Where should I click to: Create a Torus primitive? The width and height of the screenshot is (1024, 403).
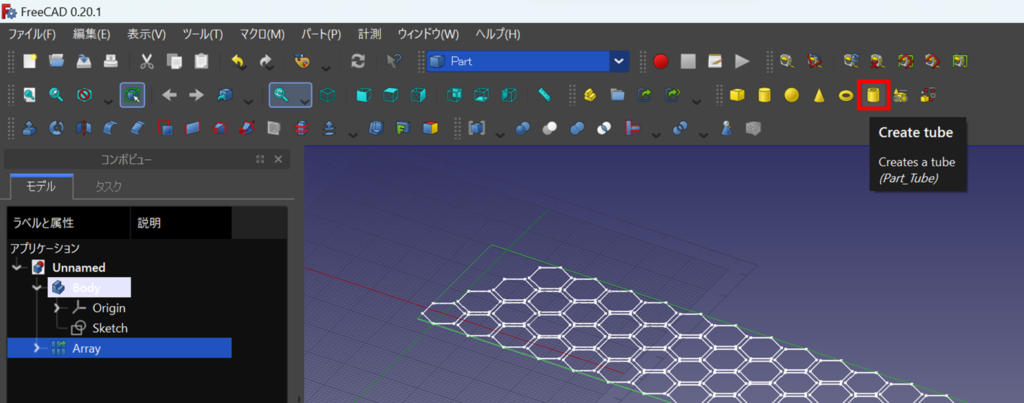[846, 95]
